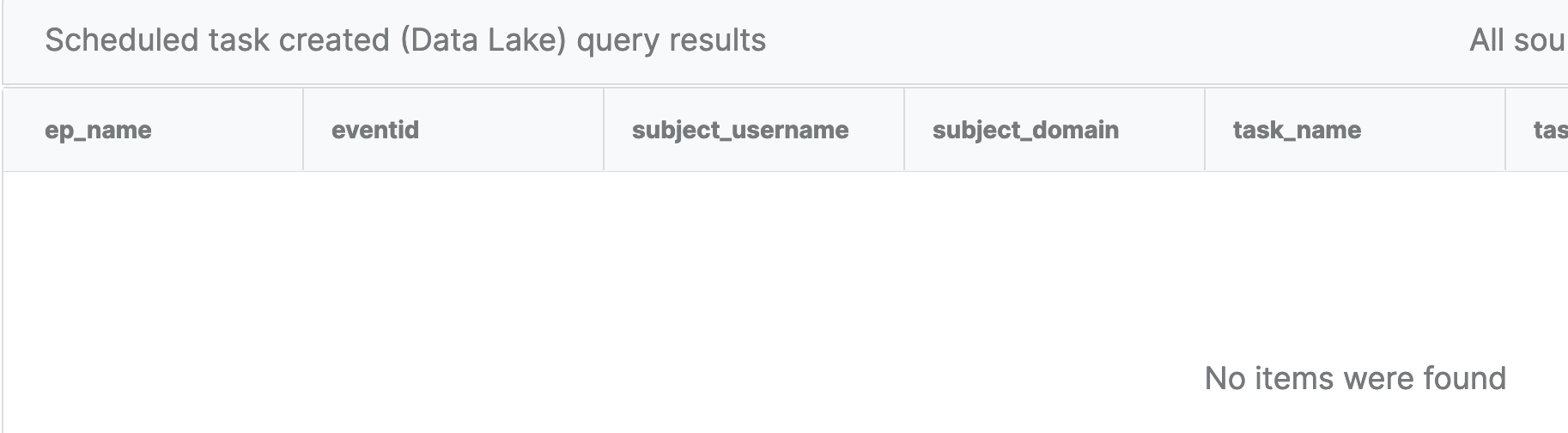Click divider between subject_domain and task_name
Viewport: 1568px width, 433px height.
point(1205,130)
